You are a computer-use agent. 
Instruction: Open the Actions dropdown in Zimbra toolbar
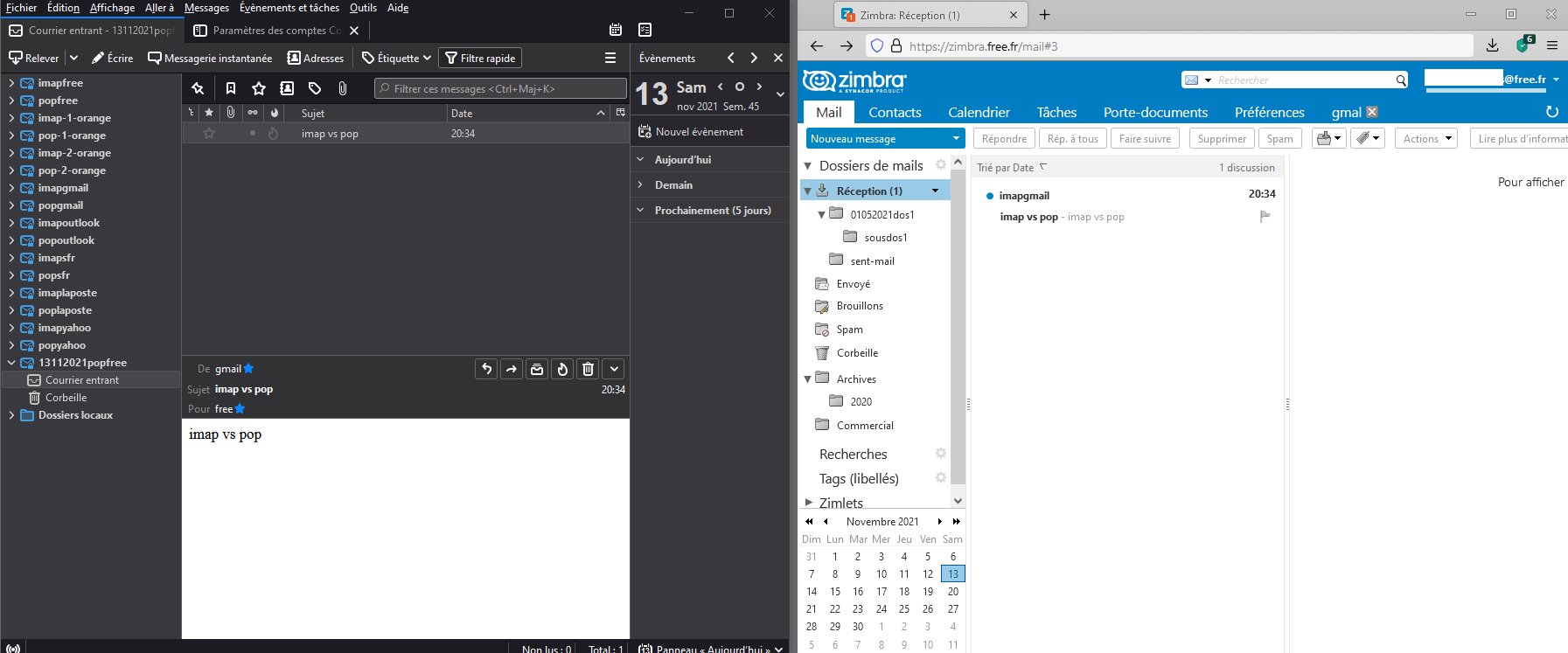click(x=1426, y=139)
